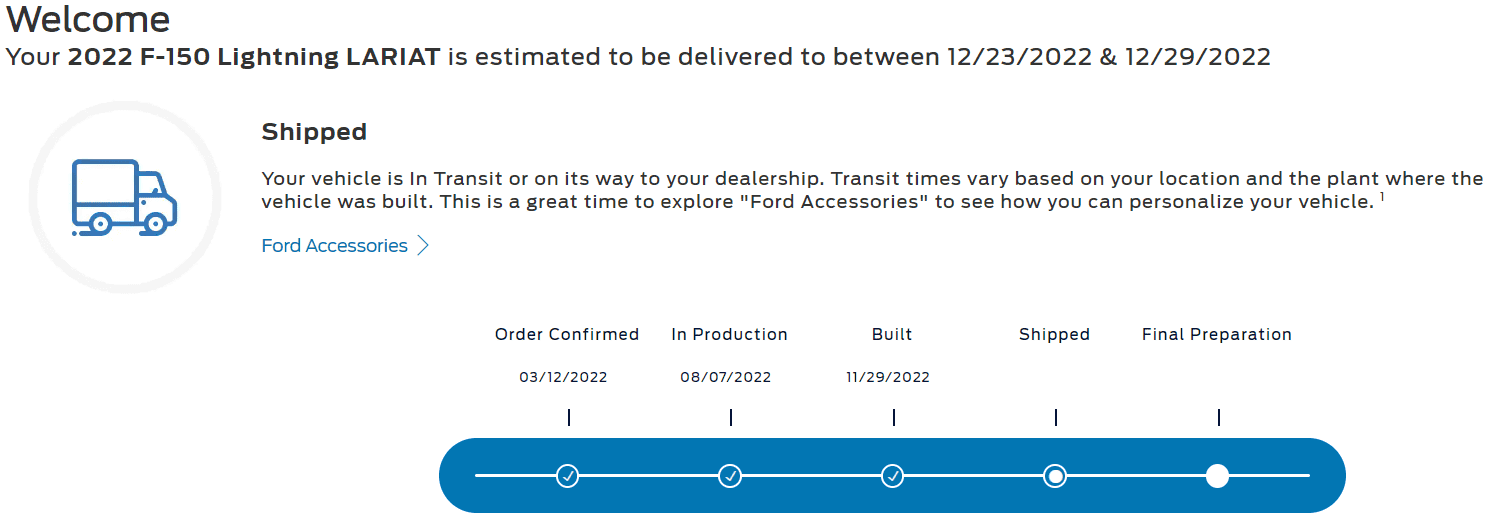Click the 11/29/2022 built date

[x=888, y=378]
